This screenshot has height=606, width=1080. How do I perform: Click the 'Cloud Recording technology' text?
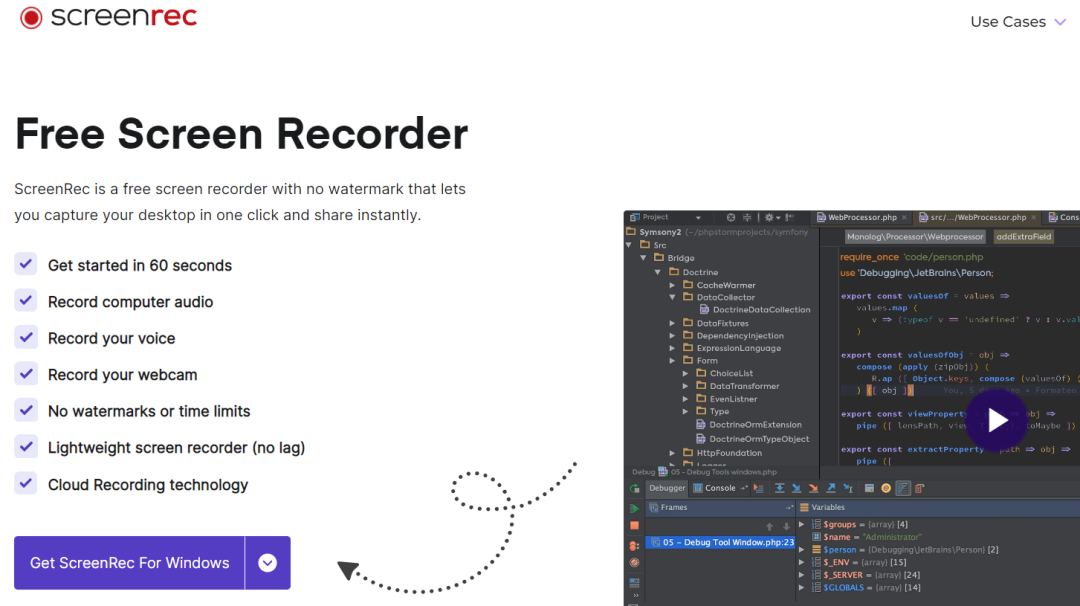[x=147, y=485]
